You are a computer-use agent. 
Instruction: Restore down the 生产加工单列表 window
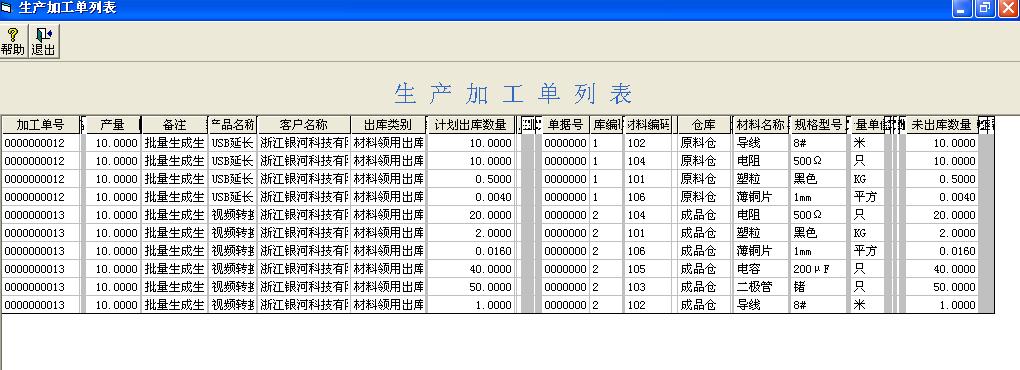pos(985,8)
